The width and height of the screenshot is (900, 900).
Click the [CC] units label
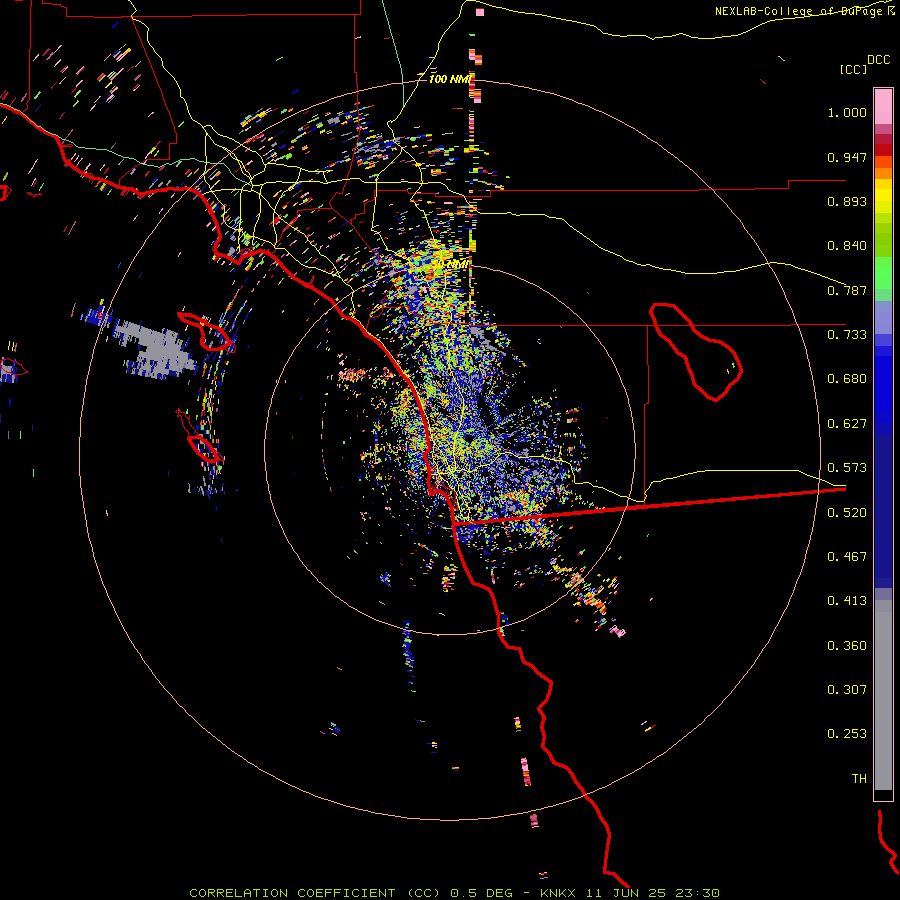click(853, 69)
